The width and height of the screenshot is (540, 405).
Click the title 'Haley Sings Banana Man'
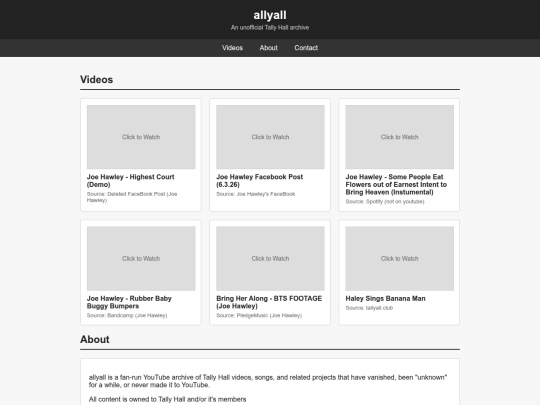tap(385, 299)
